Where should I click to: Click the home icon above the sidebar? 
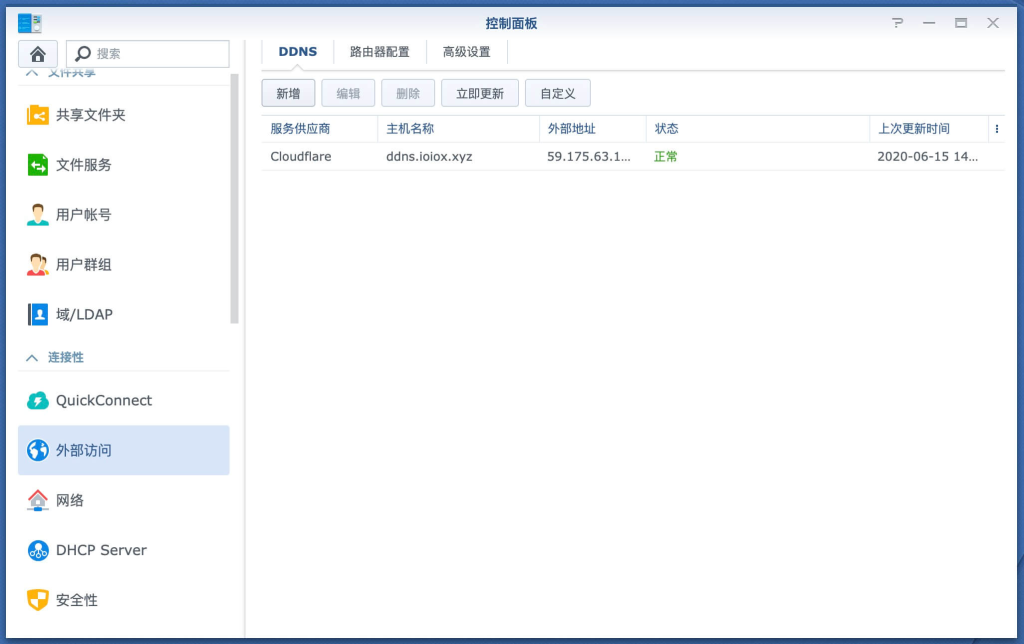(37, 53)
